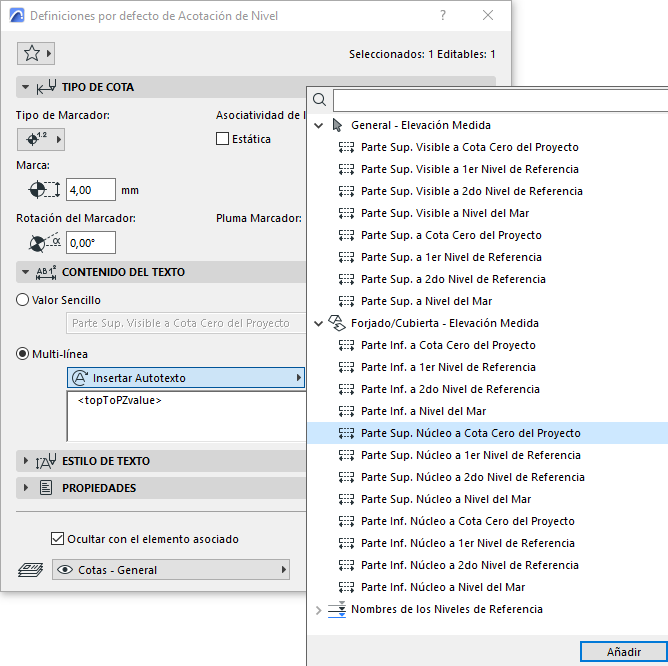Click the search magnifier icon
Viewport: 668px width, 666px height.
320,100
